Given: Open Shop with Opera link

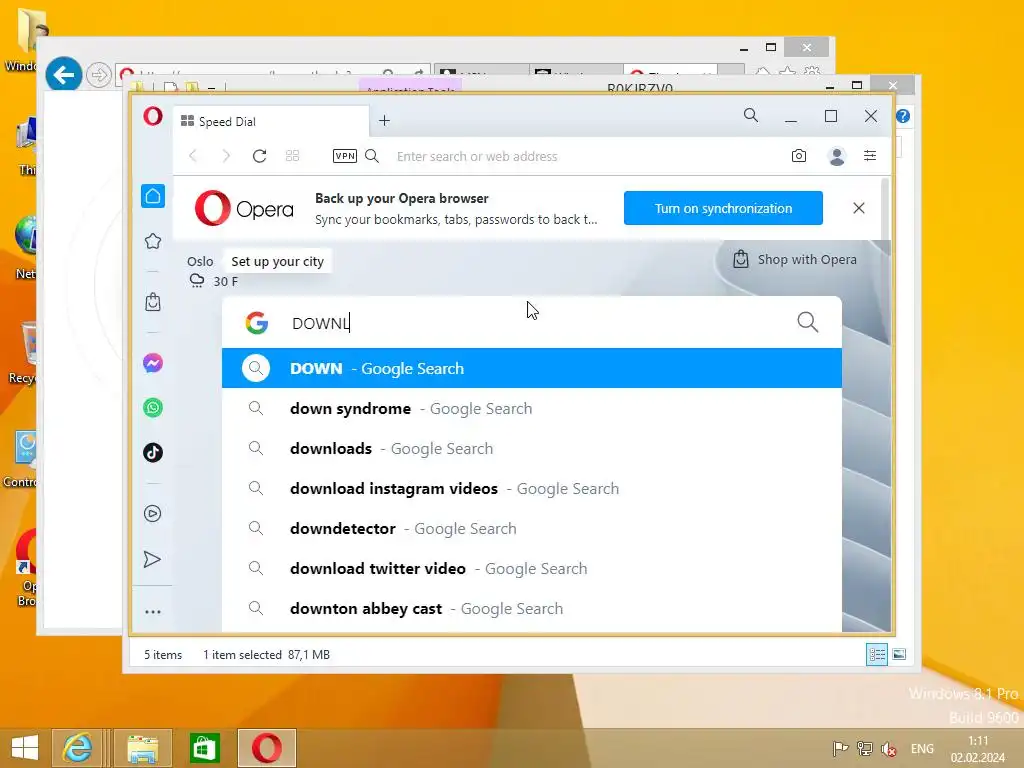Looking at the screenshot, I should [x=795, y=259].
